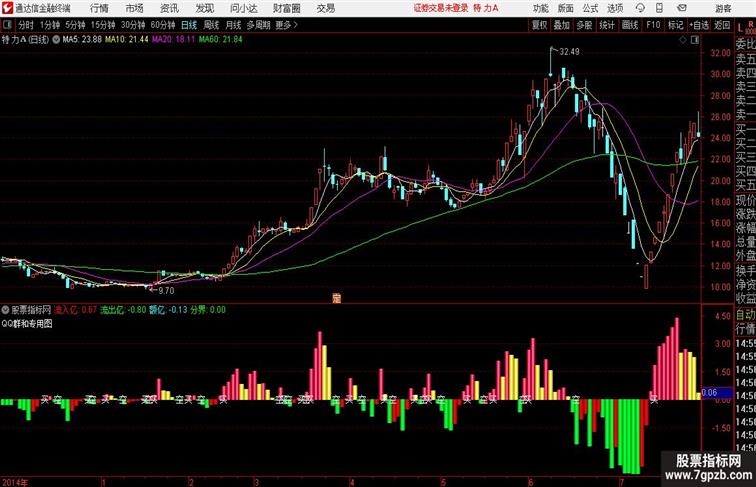Open the 交易 menu
The image size is (756, 487).
325,8
